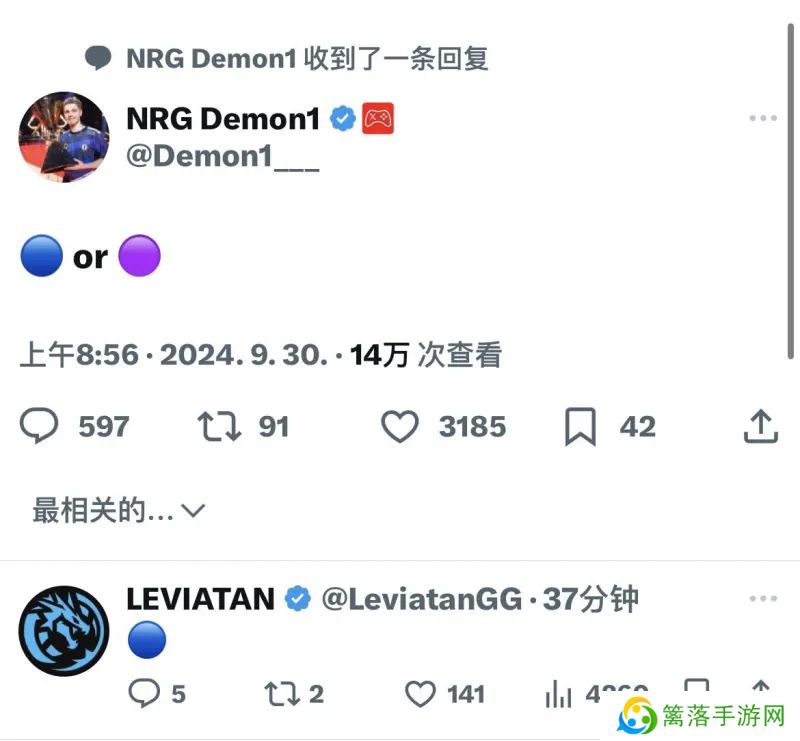Reply to LEVIATAN comment with 5 replies
The width and height of the screenshot is (800, 741).
144,693
